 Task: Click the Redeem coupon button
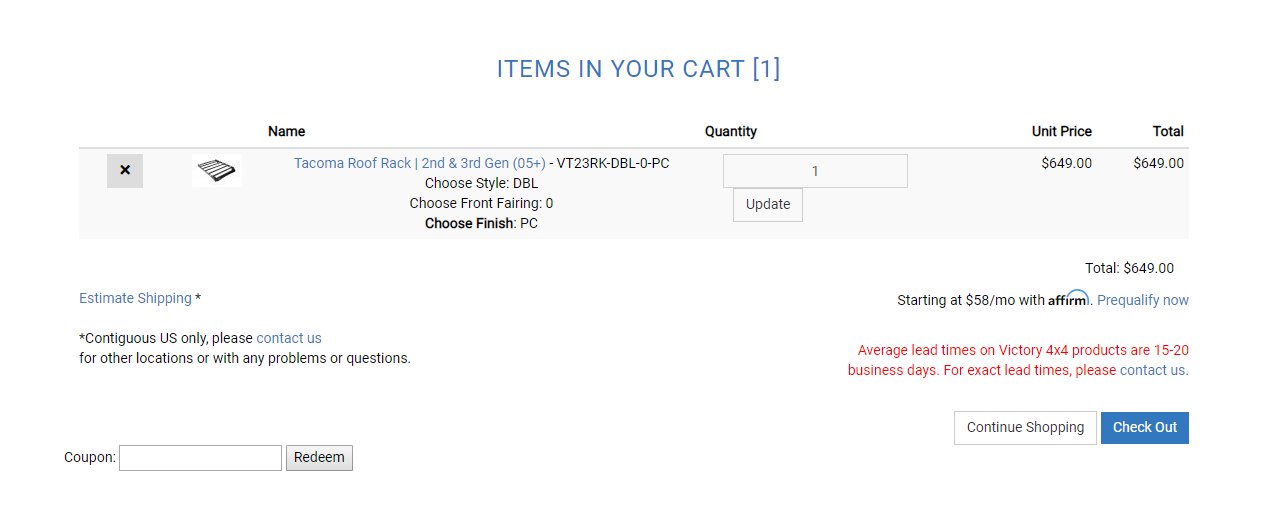319,458
